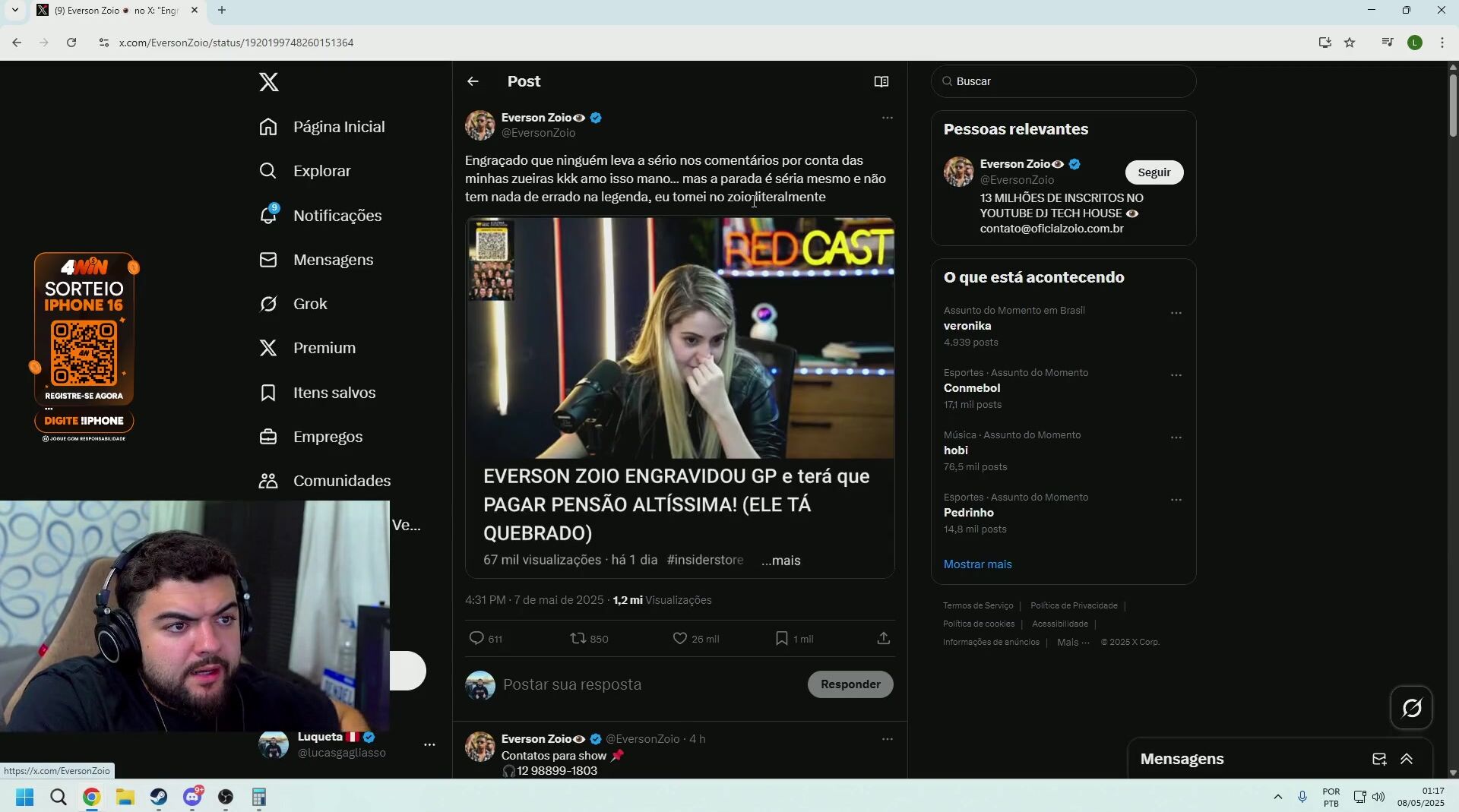Bookmark this page with star icon

[x=1350, y=43]
